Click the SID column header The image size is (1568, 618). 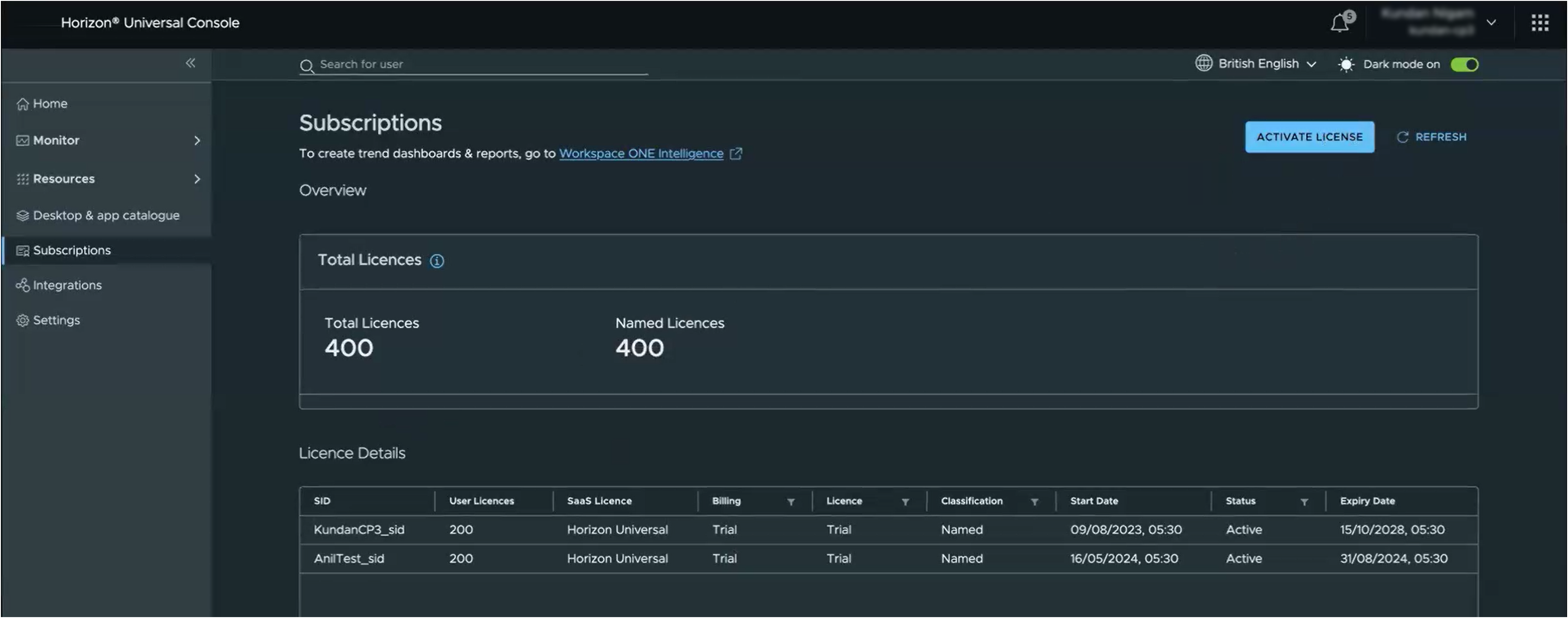[322, 501]
